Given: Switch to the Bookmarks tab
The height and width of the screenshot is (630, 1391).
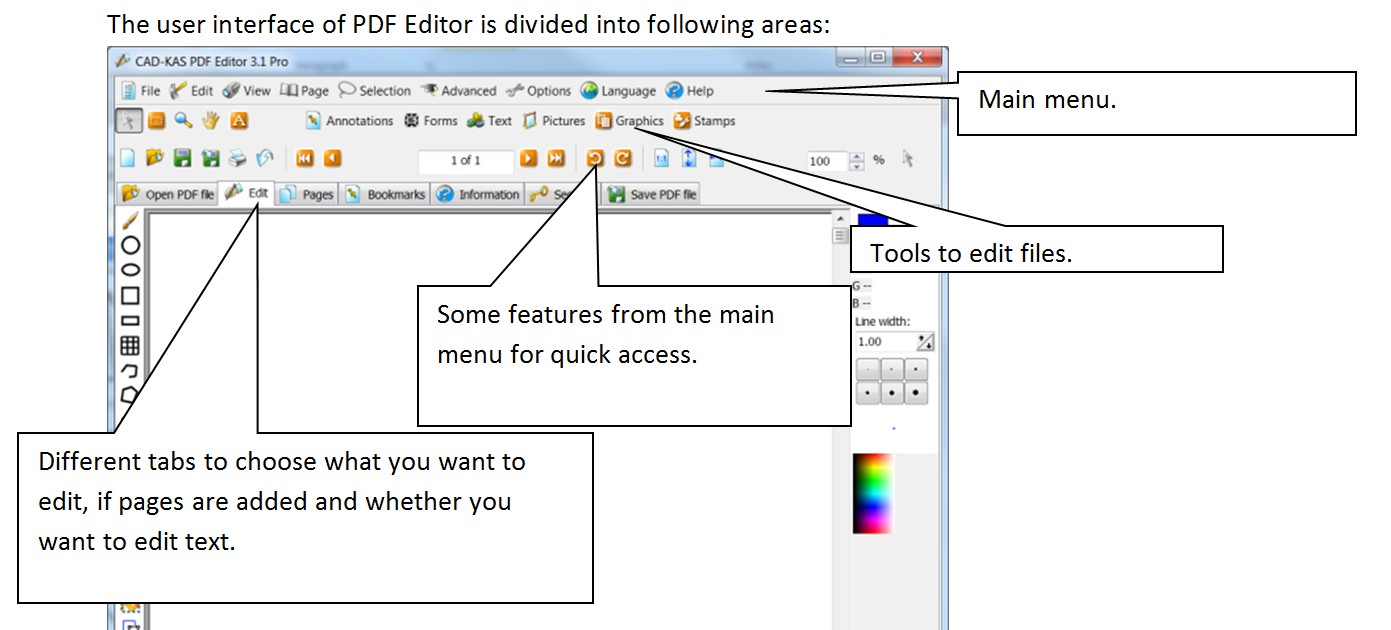Looking at the screenshot, I should (x=386, y=195).
